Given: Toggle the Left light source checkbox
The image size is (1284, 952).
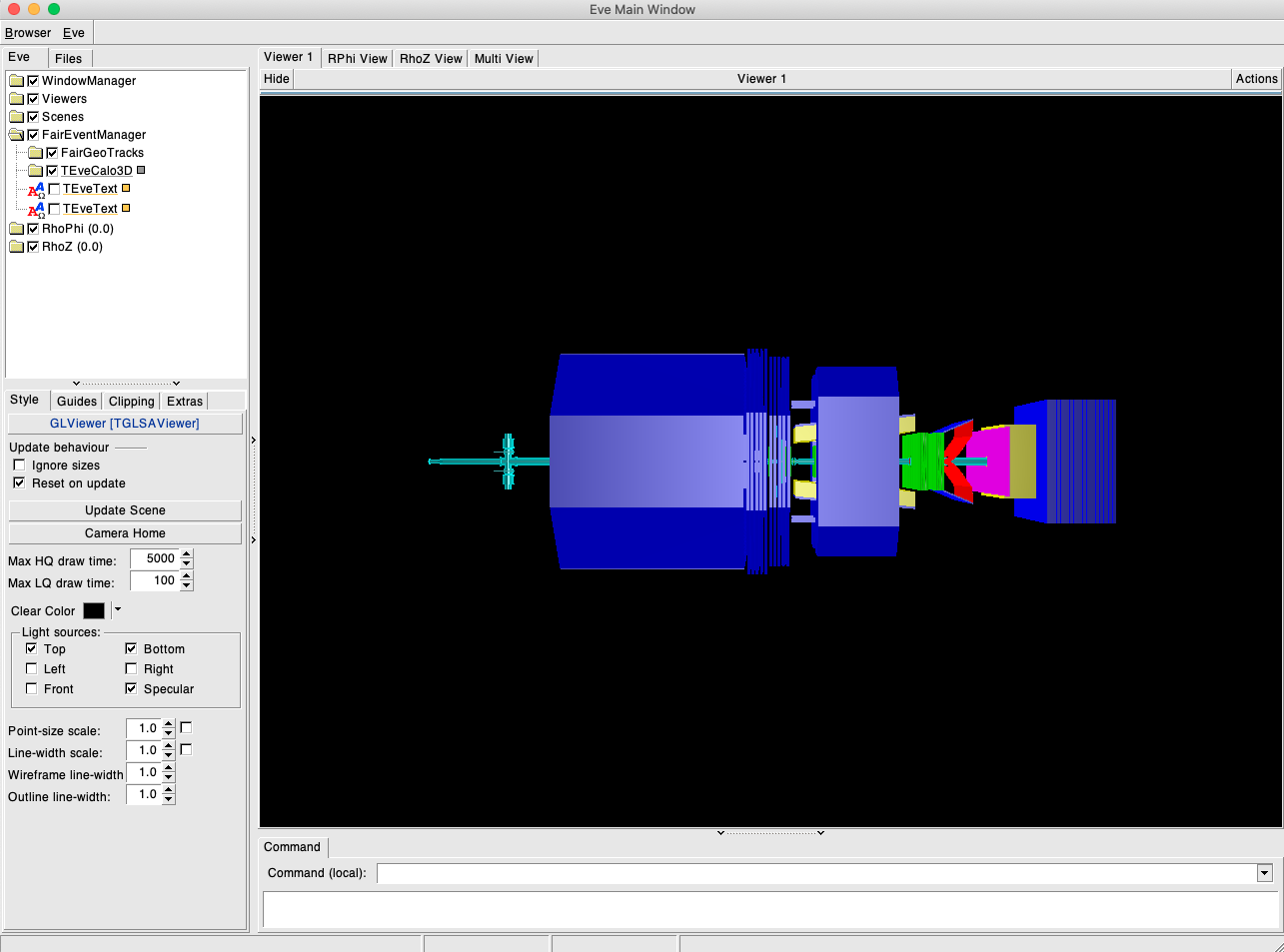Looking at the screenshot, I should tap(31, 669).
